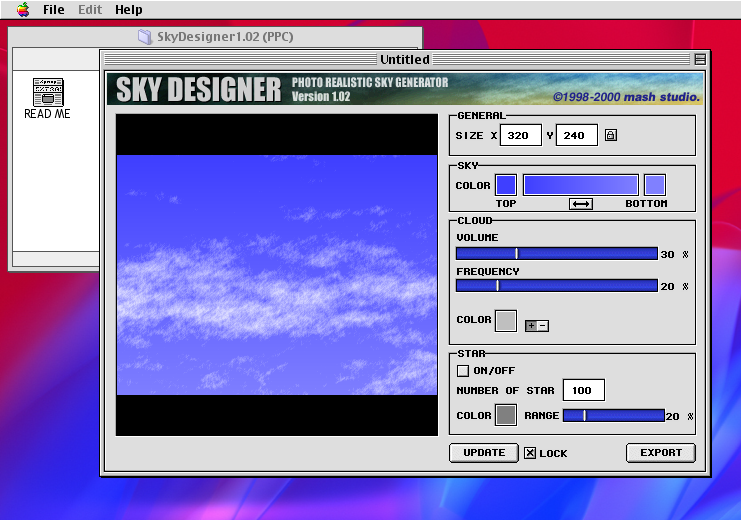Viewport: 741px width, 520px height.
Task: Click the cloud color minus button
Action: 543,325
